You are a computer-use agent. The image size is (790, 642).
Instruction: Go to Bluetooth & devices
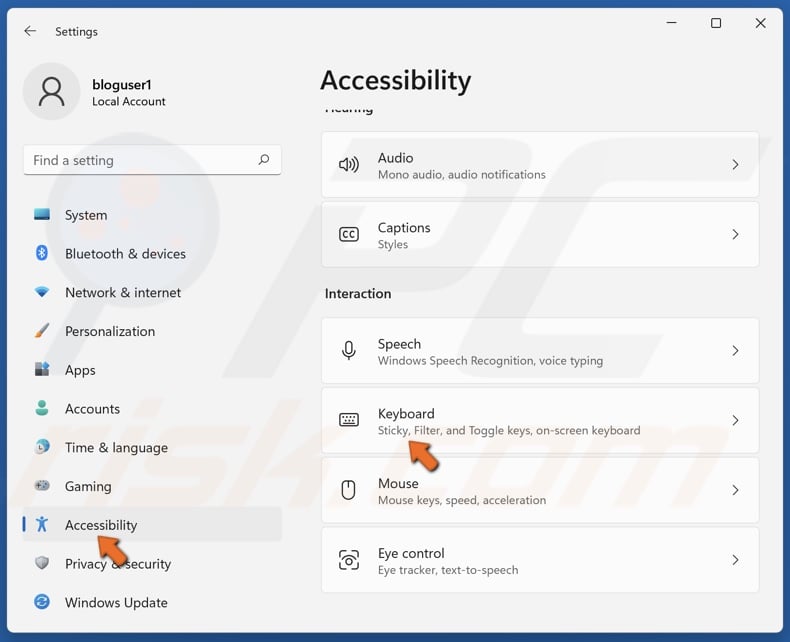152,253
